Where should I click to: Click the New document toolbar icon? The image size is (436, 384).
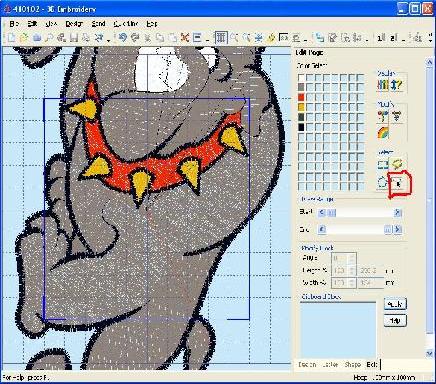click(11, 38)
